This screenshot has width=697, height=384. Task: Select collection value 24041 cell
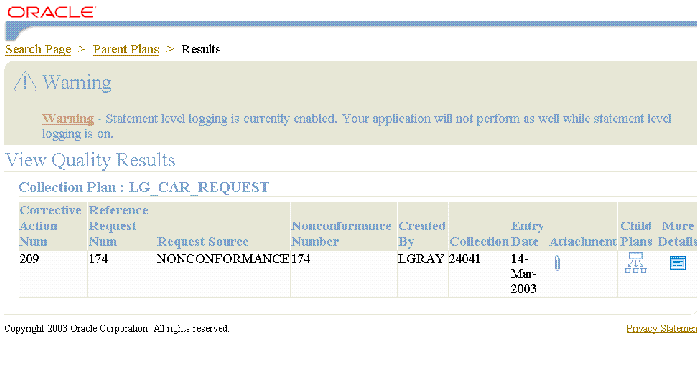click(465, 259)
